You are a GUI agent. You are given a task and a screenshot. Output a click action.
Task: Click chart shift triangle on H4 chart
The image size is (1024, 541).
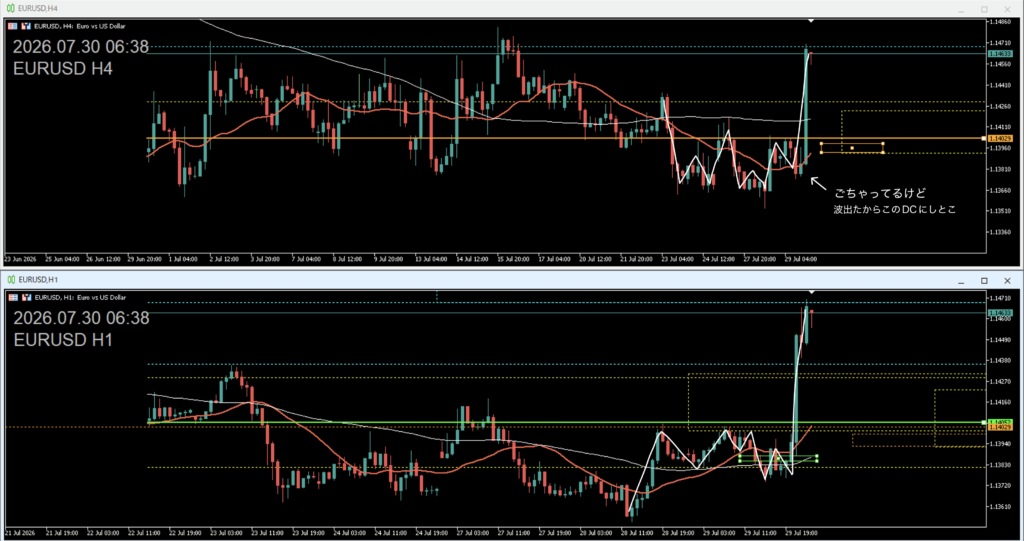pyautogui.click(x=810, y=21)
